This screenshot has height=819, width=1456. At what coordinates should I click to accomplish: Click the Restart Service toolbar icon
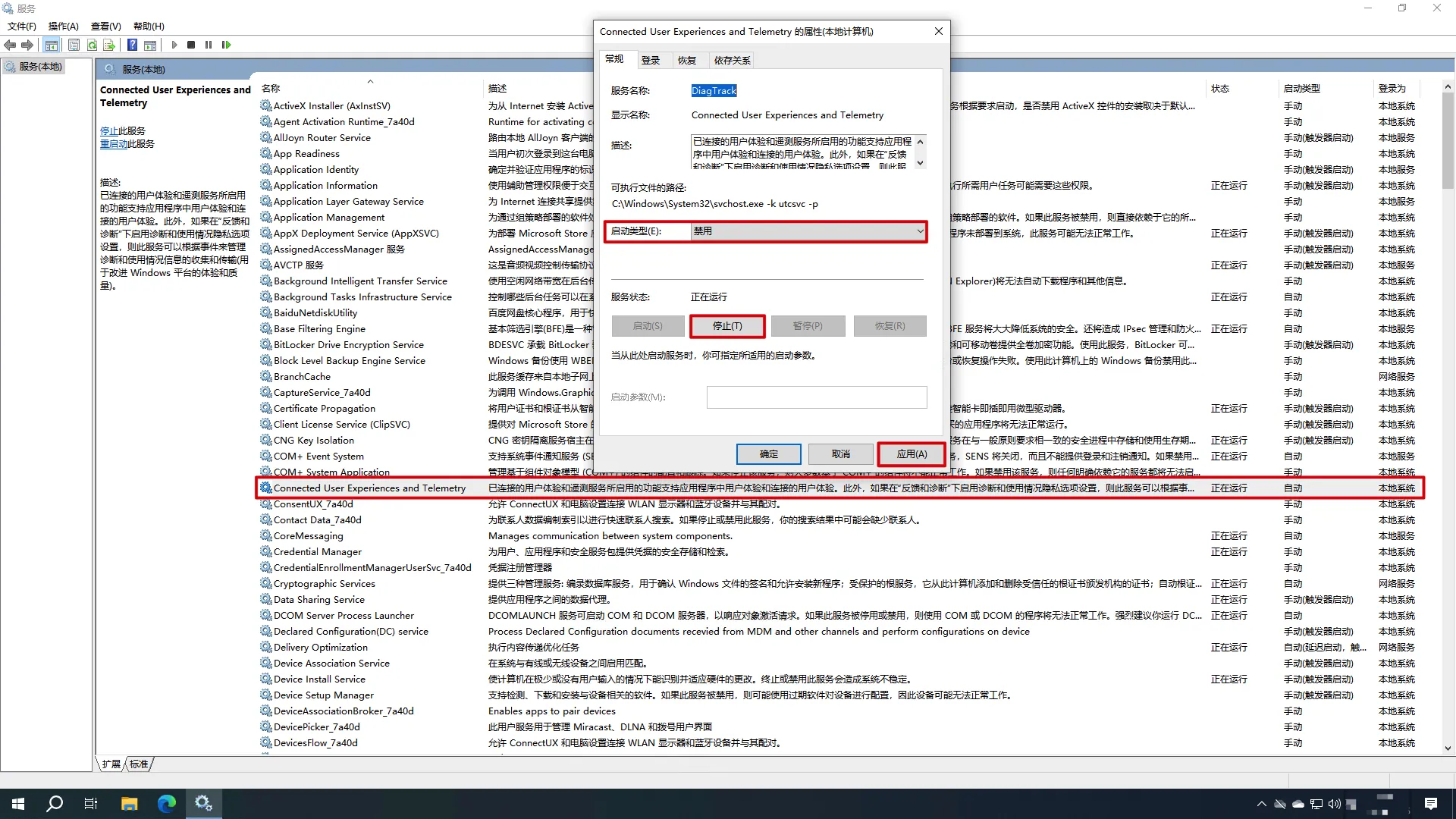click(x=226, y=45)
